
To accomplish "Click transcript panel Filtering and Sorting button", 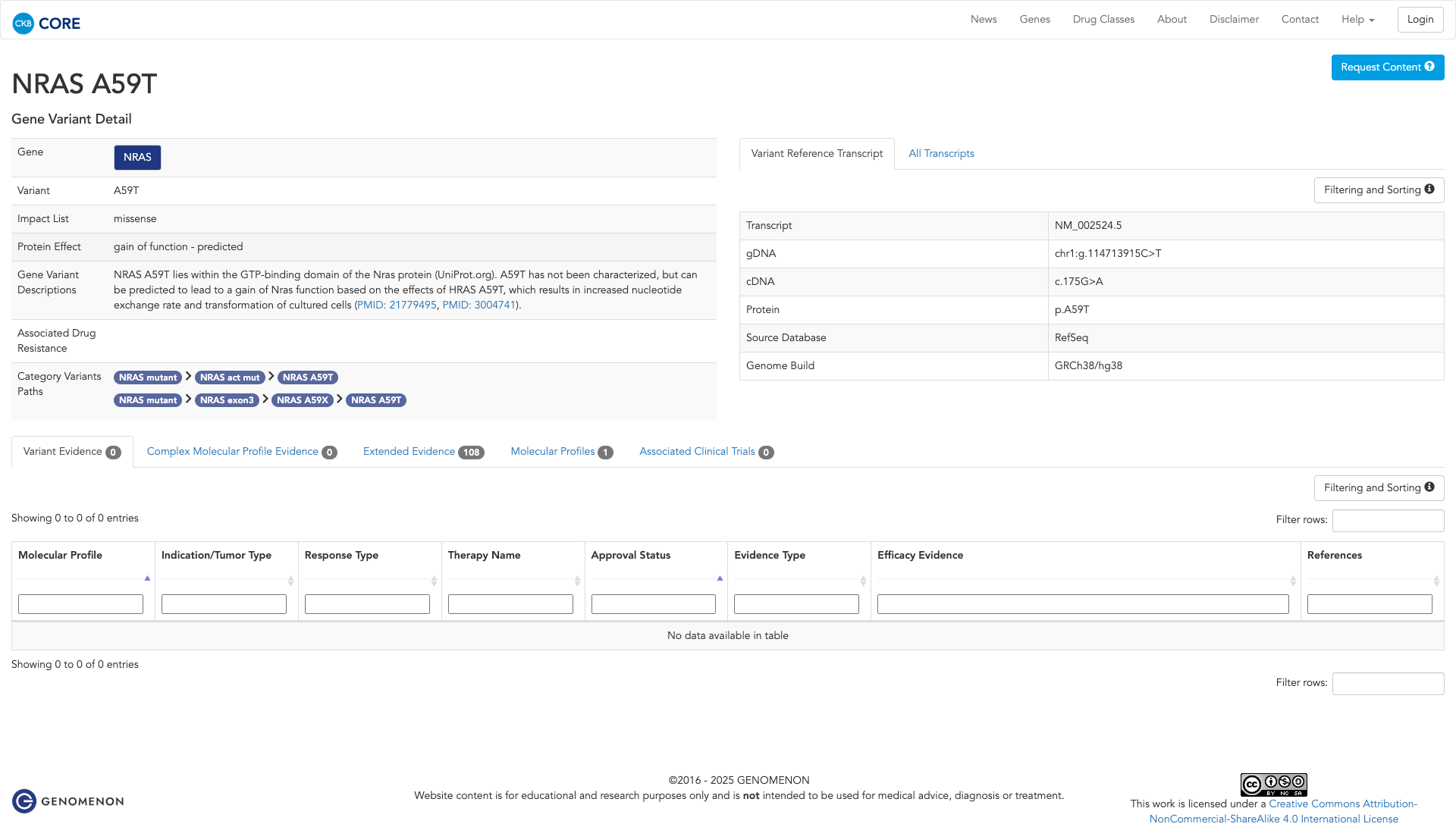I will 1379,190.
